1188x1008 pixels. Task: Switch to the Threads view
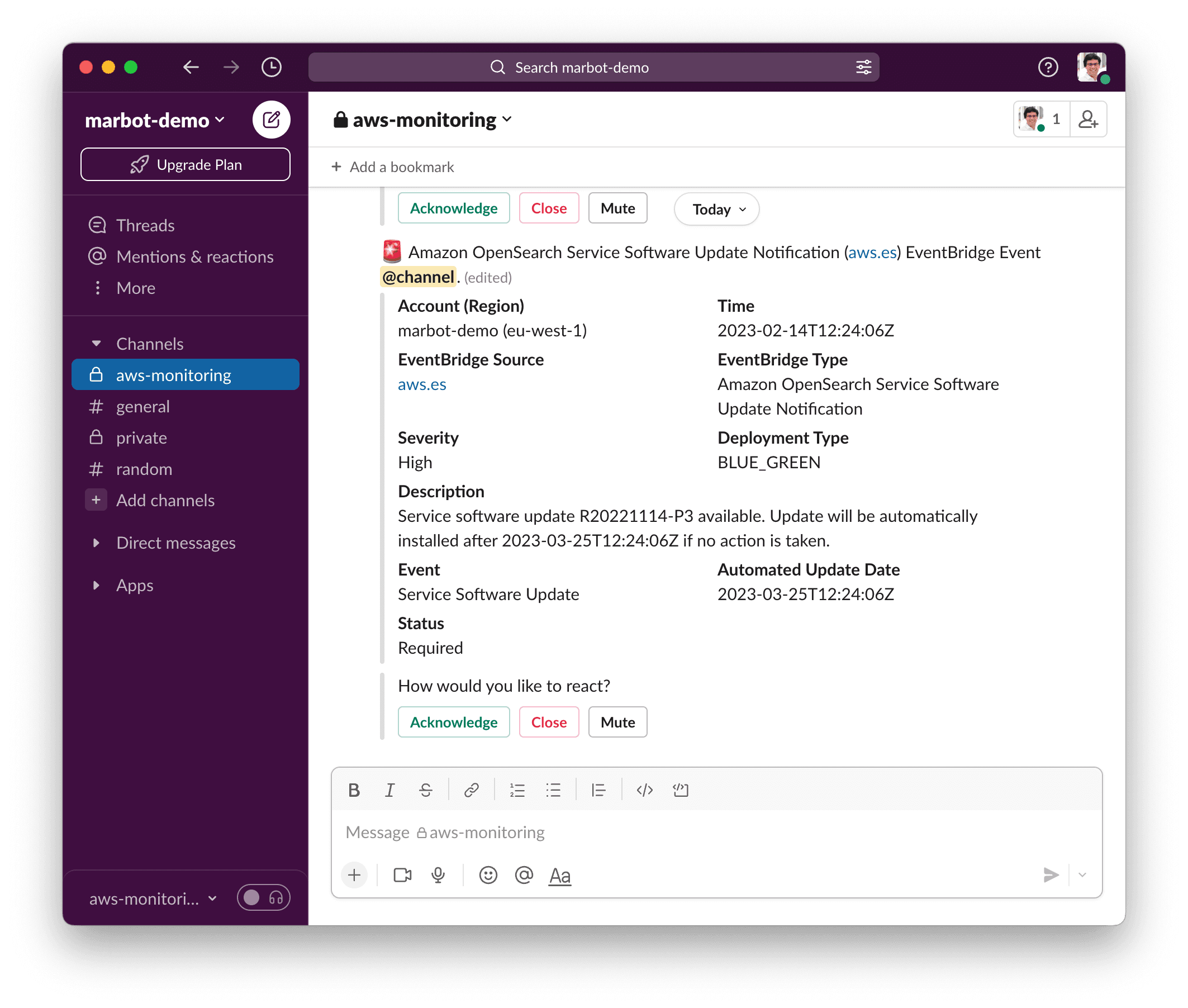145,225
